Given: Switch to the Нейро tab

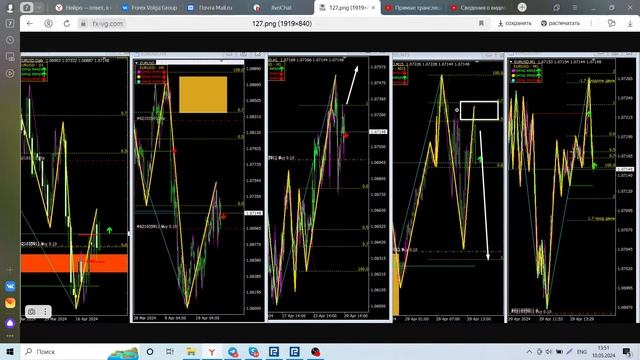Looking at the screenshot, I should tap(83, 8).
